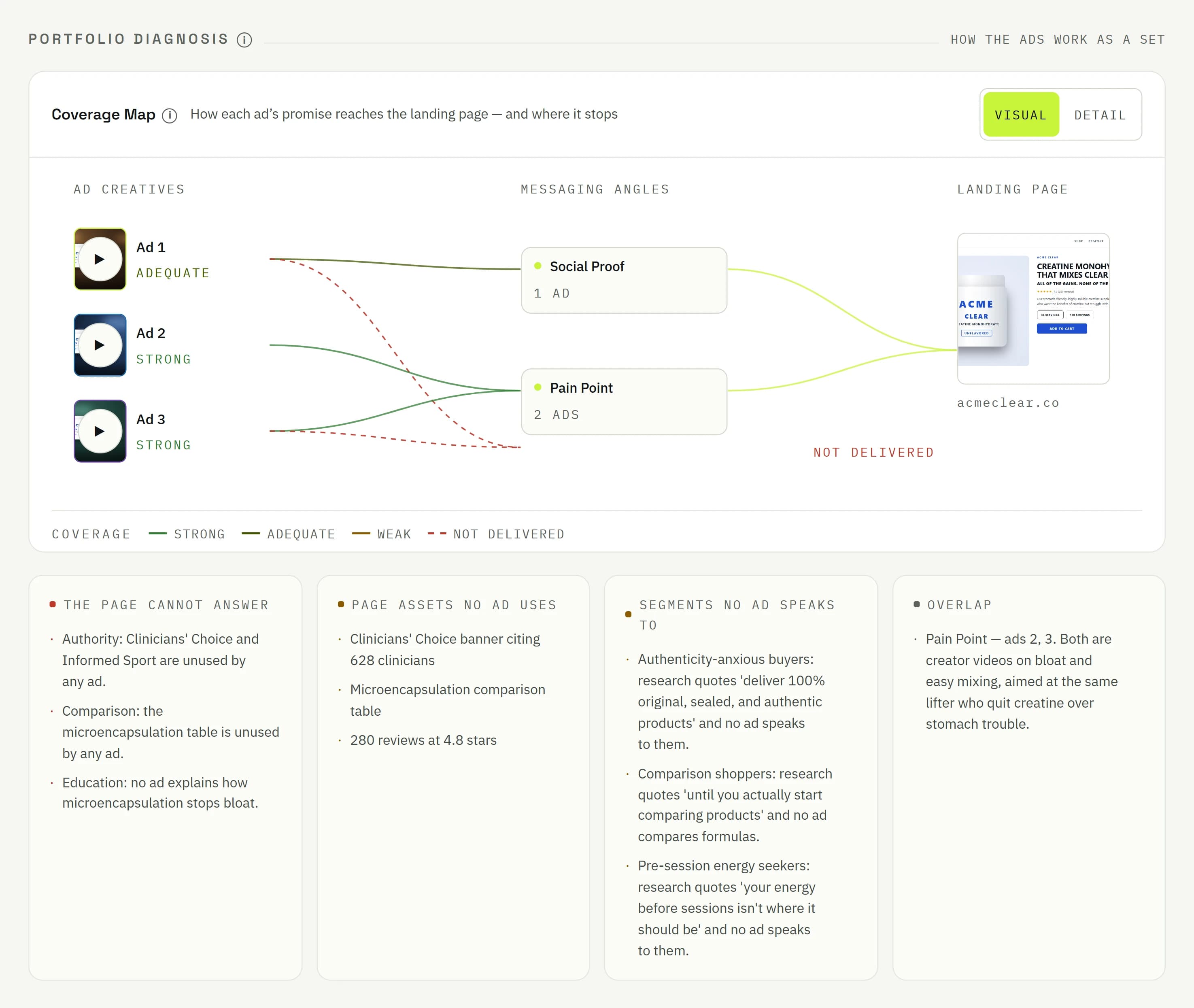The height and width of the screenshot is (1008, 1194).
Task: Click the '2 ADS' count in Pain Point
Action: pos(557,415)
